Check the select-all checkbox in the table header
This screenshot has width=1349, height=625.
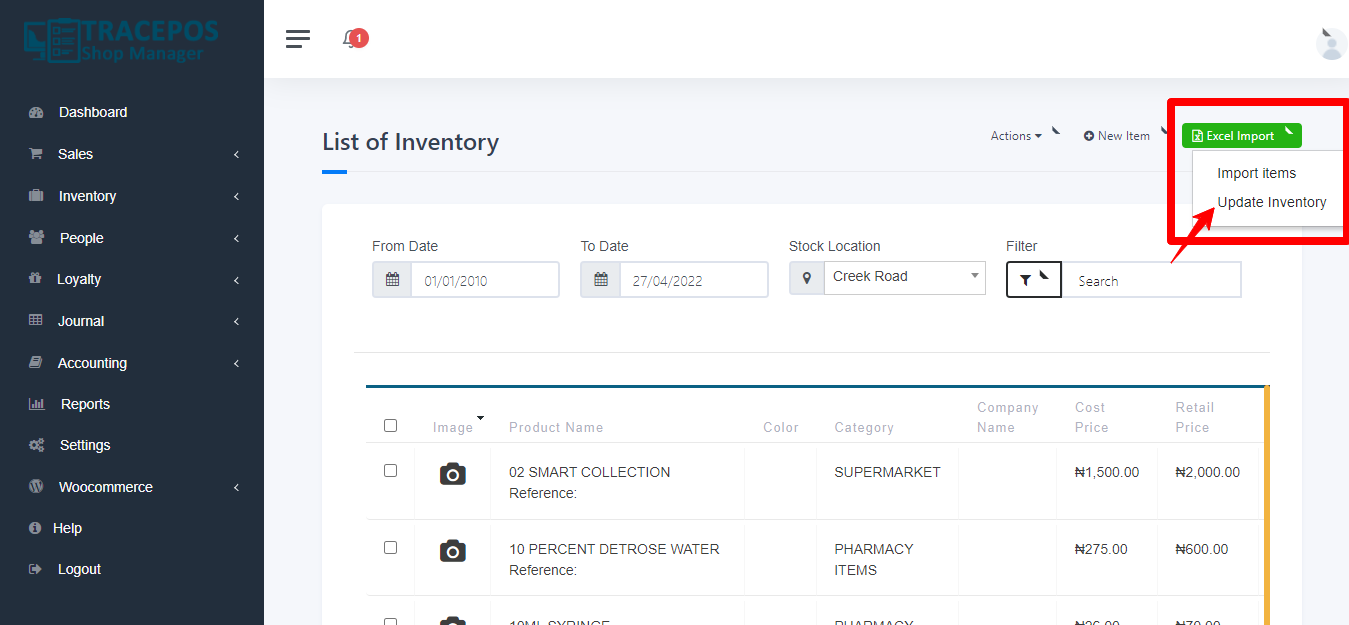(x=390, y=425)
